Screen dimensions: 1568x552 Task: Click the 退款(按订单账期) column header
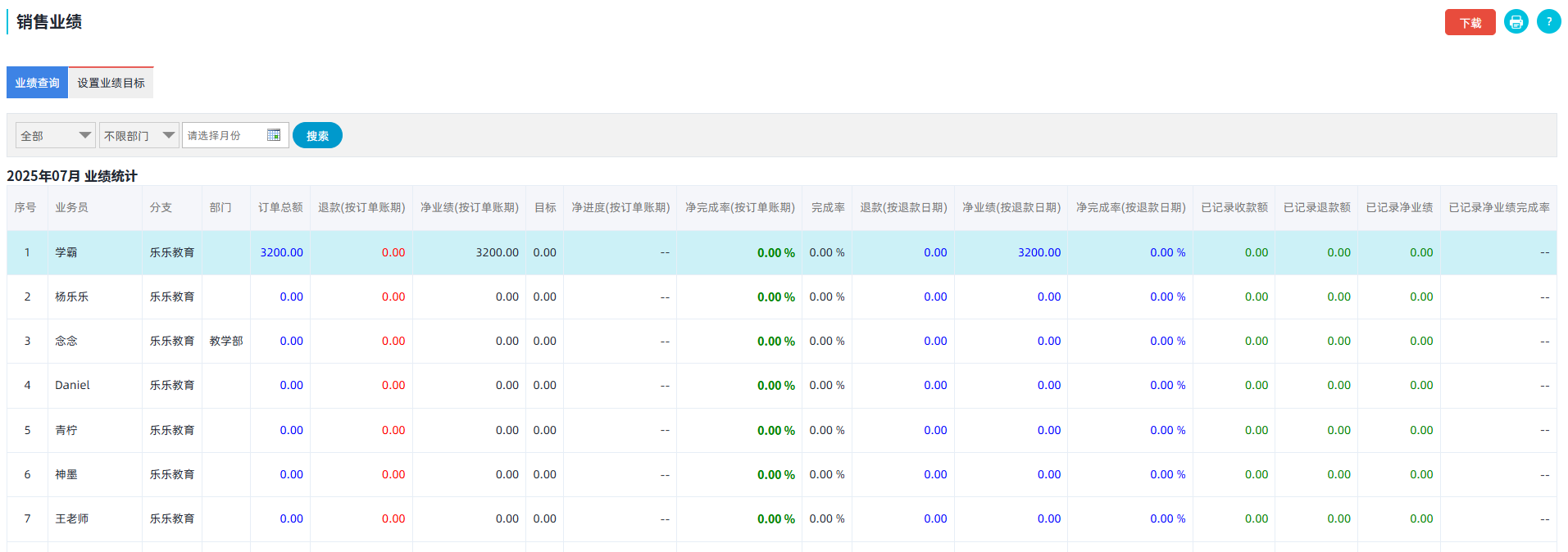coord(361,208)
